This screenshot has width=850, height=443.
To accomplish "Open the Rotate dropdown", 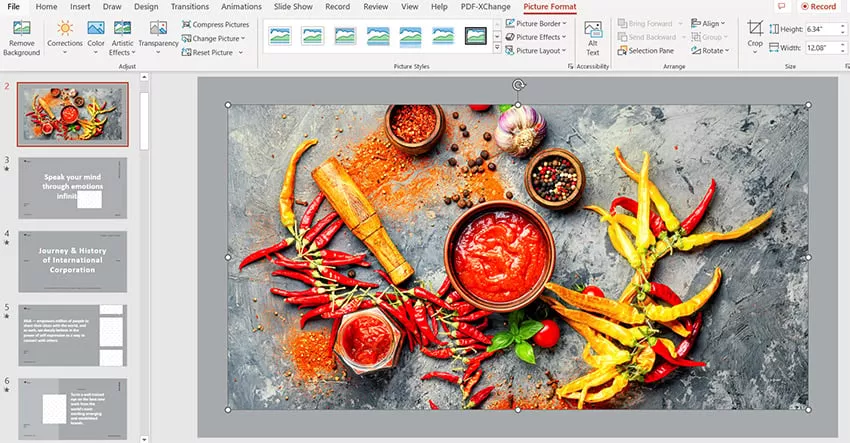I will 710,50.
